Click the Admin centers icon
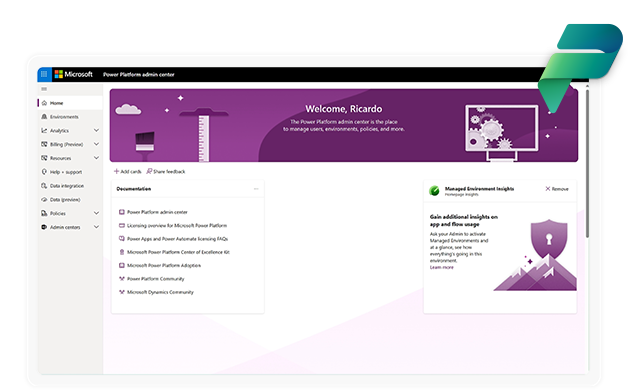 pyautogui.click(x=44, y=227)
